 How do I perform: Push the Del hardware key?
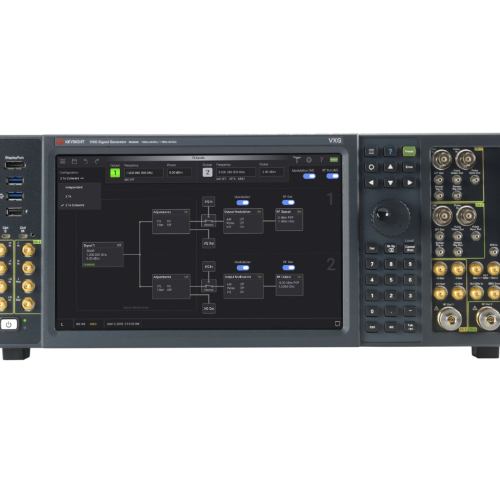[372, 248]
